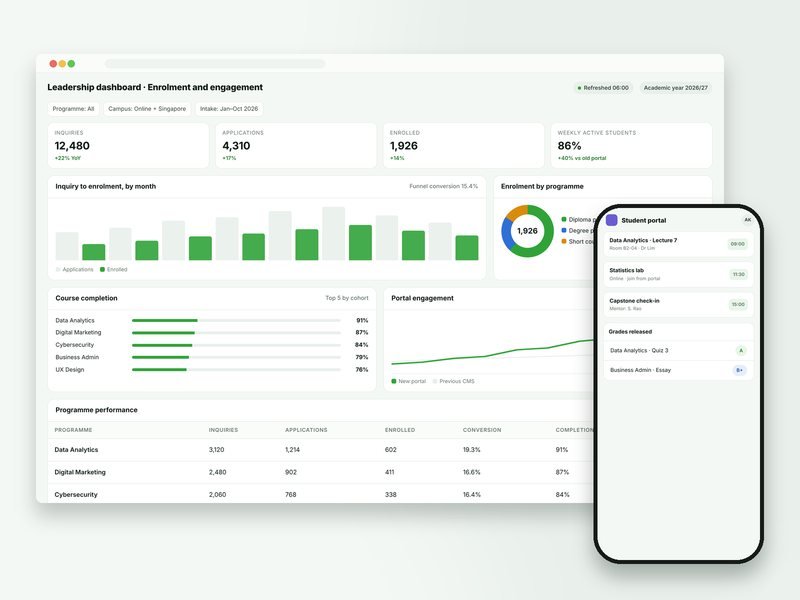Click the green New portal legend marker
Image resolution: width=800 pixels, height=600 pixels.
(394, 381)
